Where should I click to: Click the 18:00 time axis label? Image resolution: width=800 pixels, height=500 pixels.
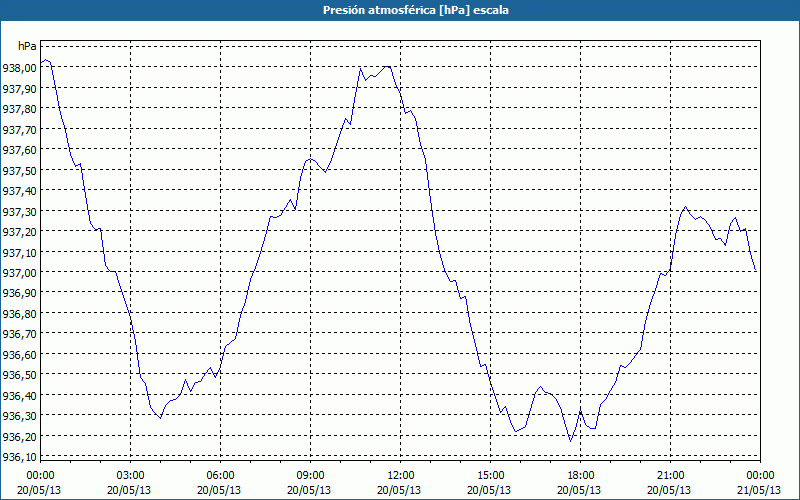pyautogui.click(x=581, y=476)
